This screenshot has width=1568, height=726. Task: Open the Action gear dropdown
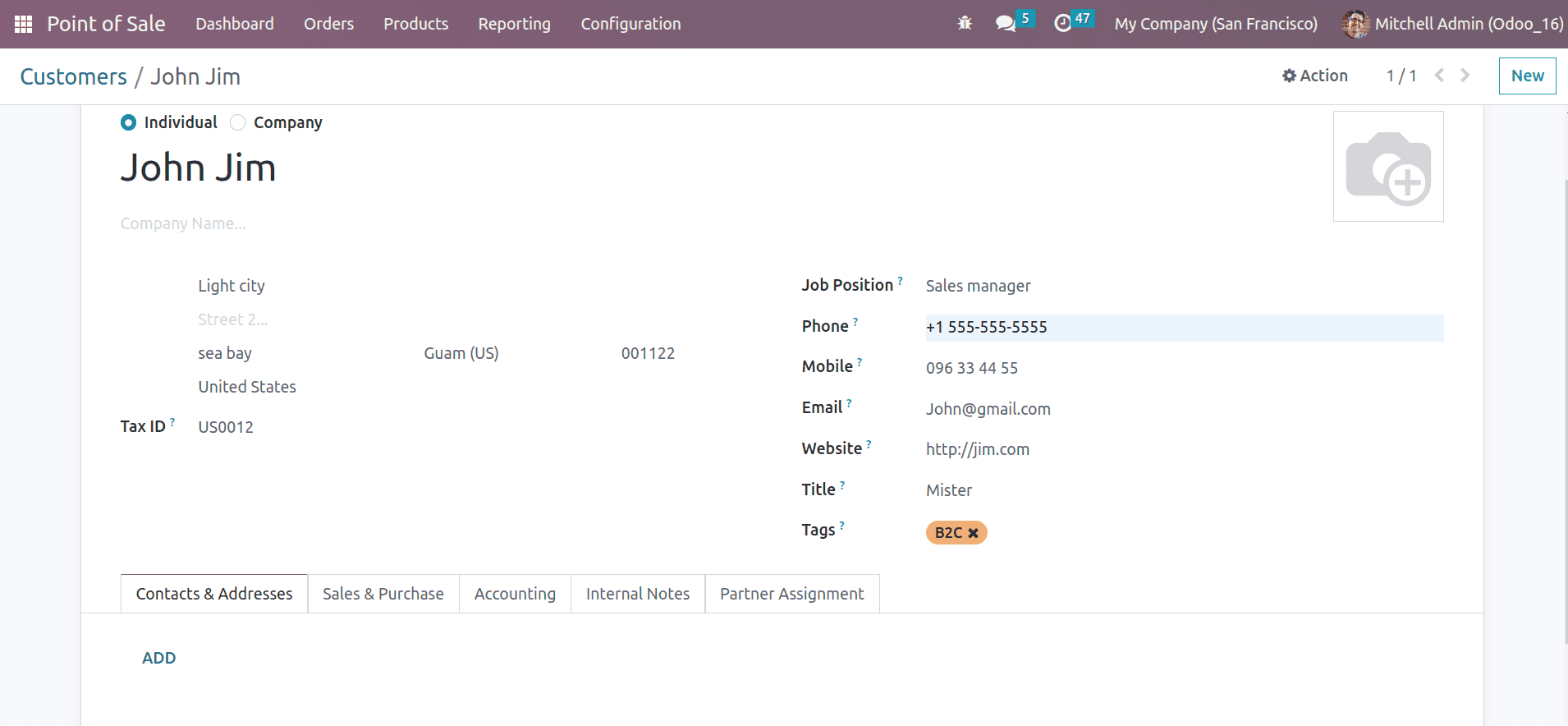pos(1315,76)
